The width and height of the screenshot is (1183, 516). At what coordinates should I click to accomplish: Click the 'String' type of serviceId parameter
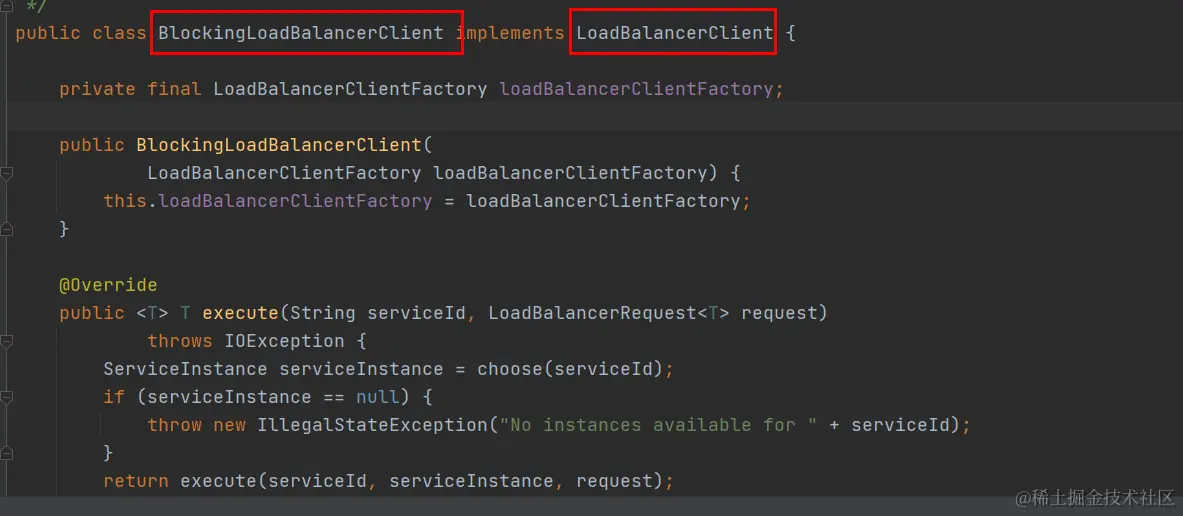[x=323, y=313]
